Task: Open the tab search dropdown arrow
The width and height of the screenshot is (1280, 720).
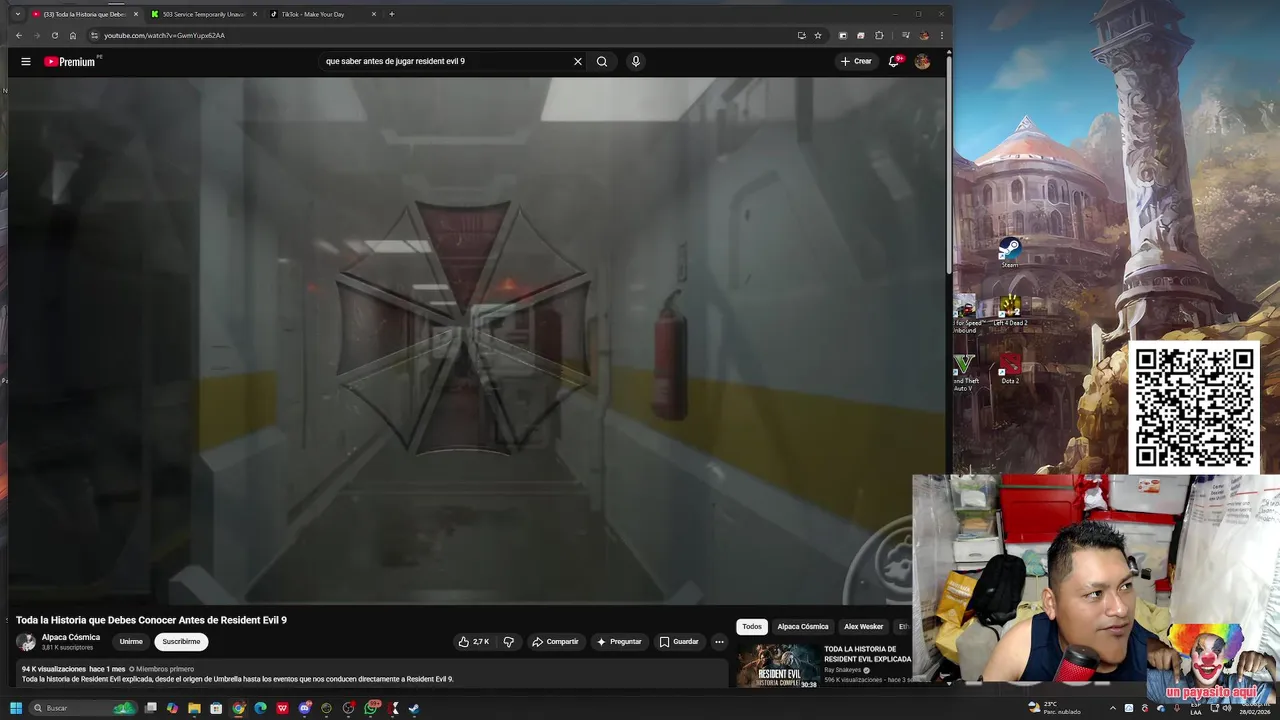Action: [17, 14]
